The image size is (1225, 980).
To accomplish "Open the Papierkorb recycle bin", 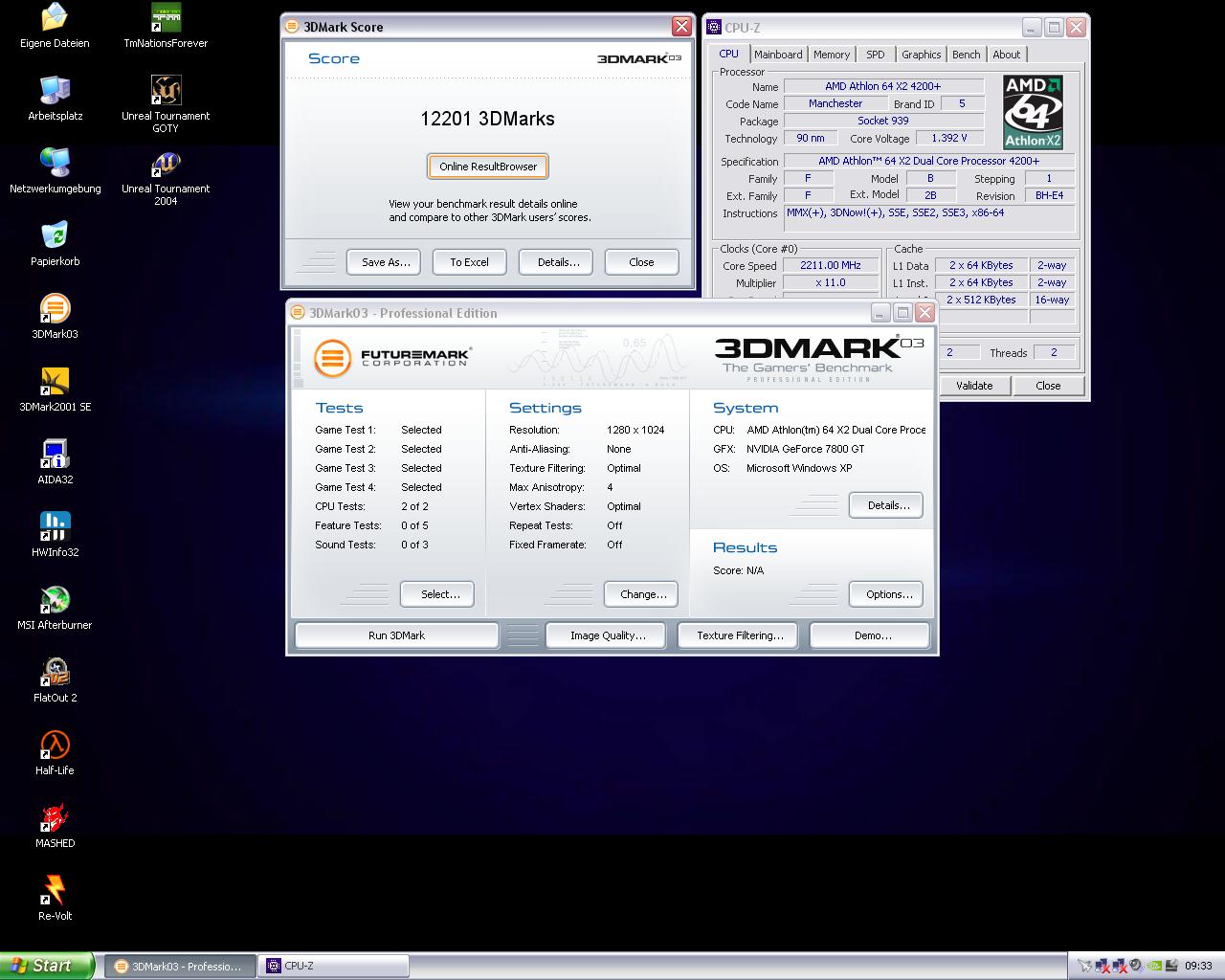I will tap(55, 244).
